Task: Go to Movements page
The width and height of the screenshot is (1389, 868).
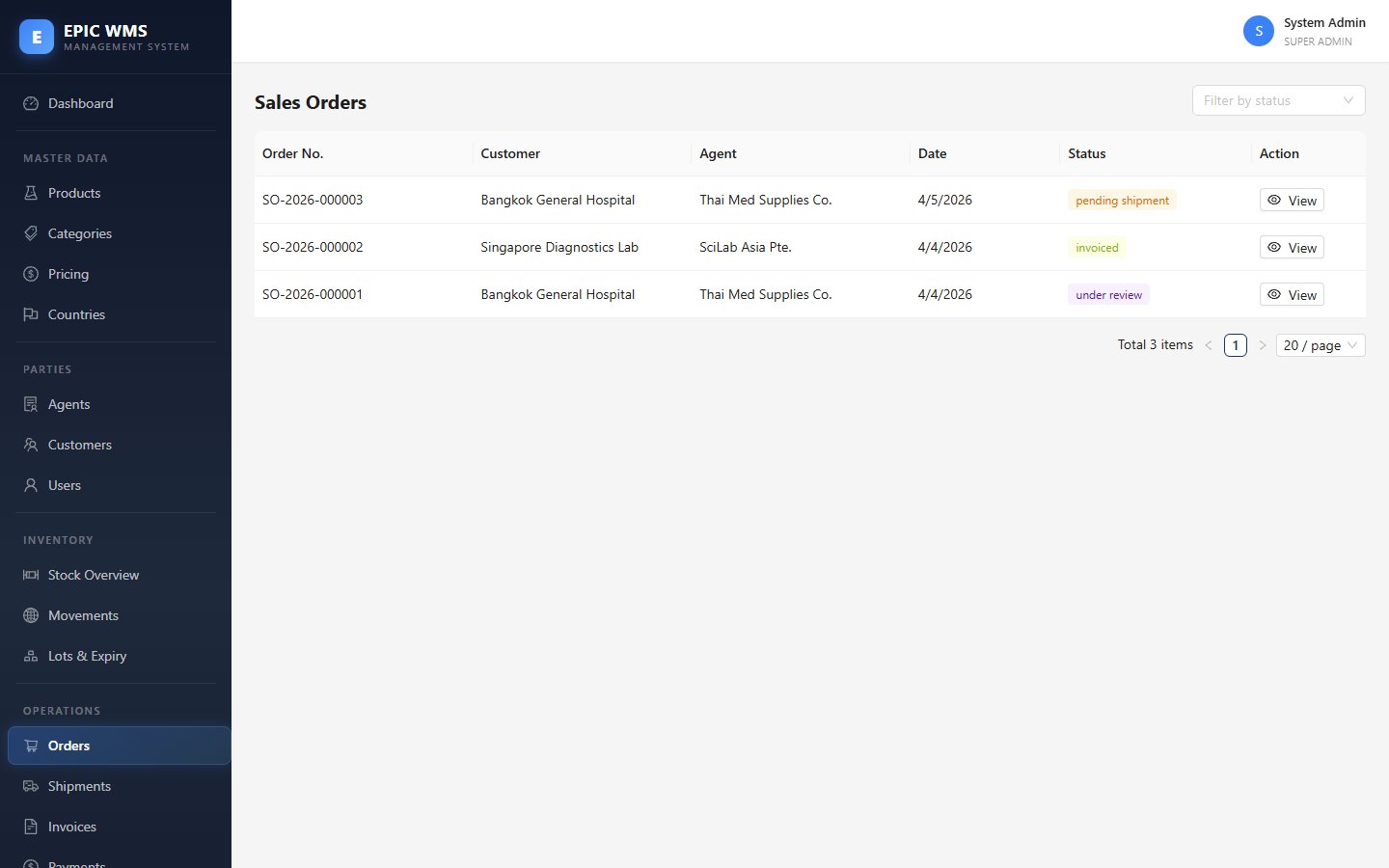Action: (x=119, y=615)
